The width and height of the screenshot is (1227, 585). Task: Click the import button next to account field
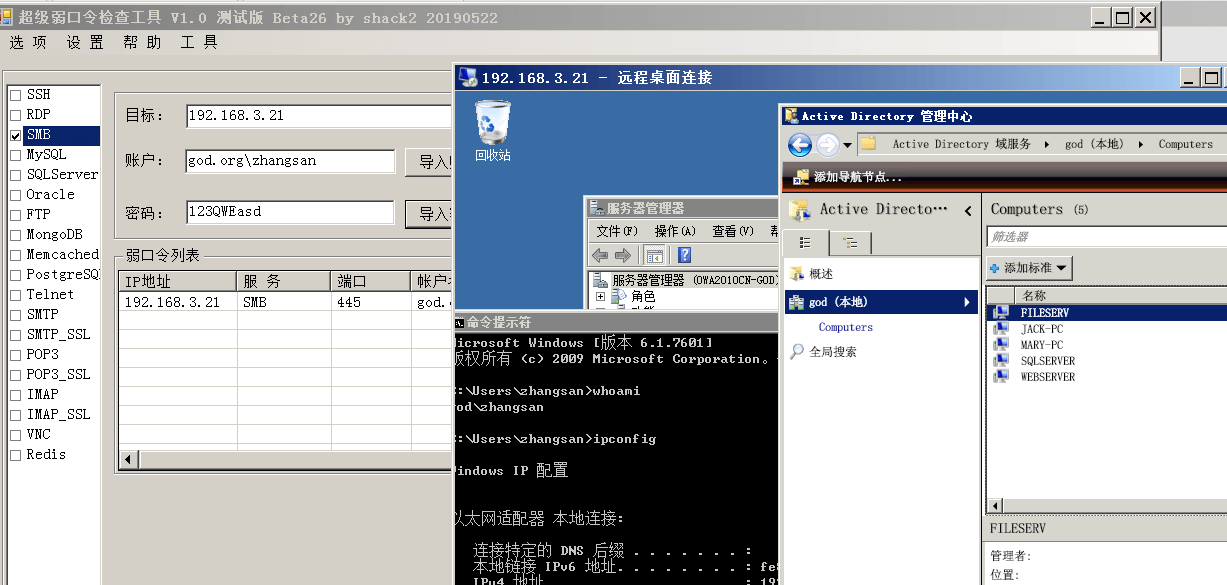click(429, 162)
